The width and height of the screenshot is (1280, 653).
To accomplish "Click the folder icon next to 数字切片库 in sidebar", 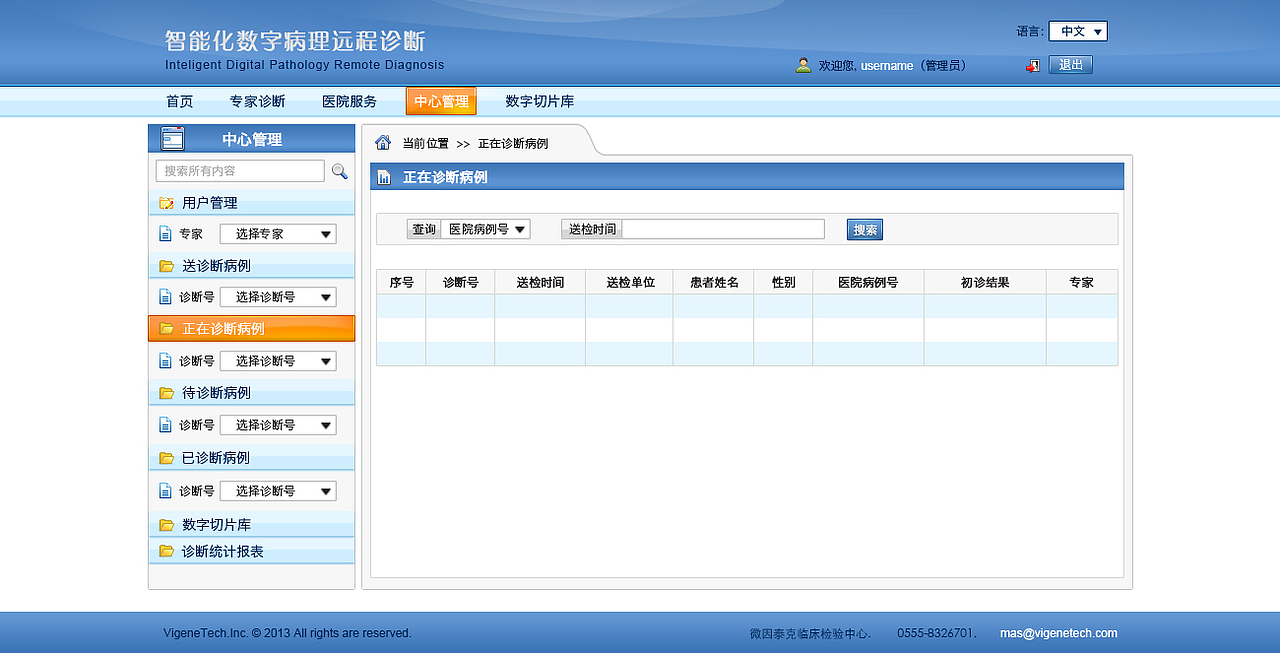I will click(166, 525).
